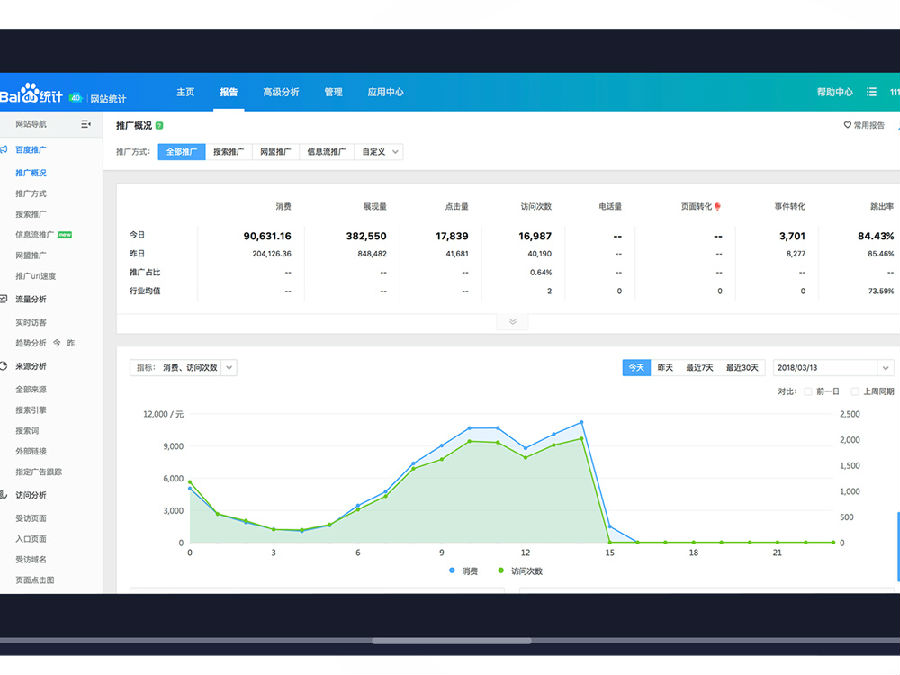Click the 来源分析 section icon in sidebar
Viewport: 900px width, 675px height.
[x=6, y=367]
